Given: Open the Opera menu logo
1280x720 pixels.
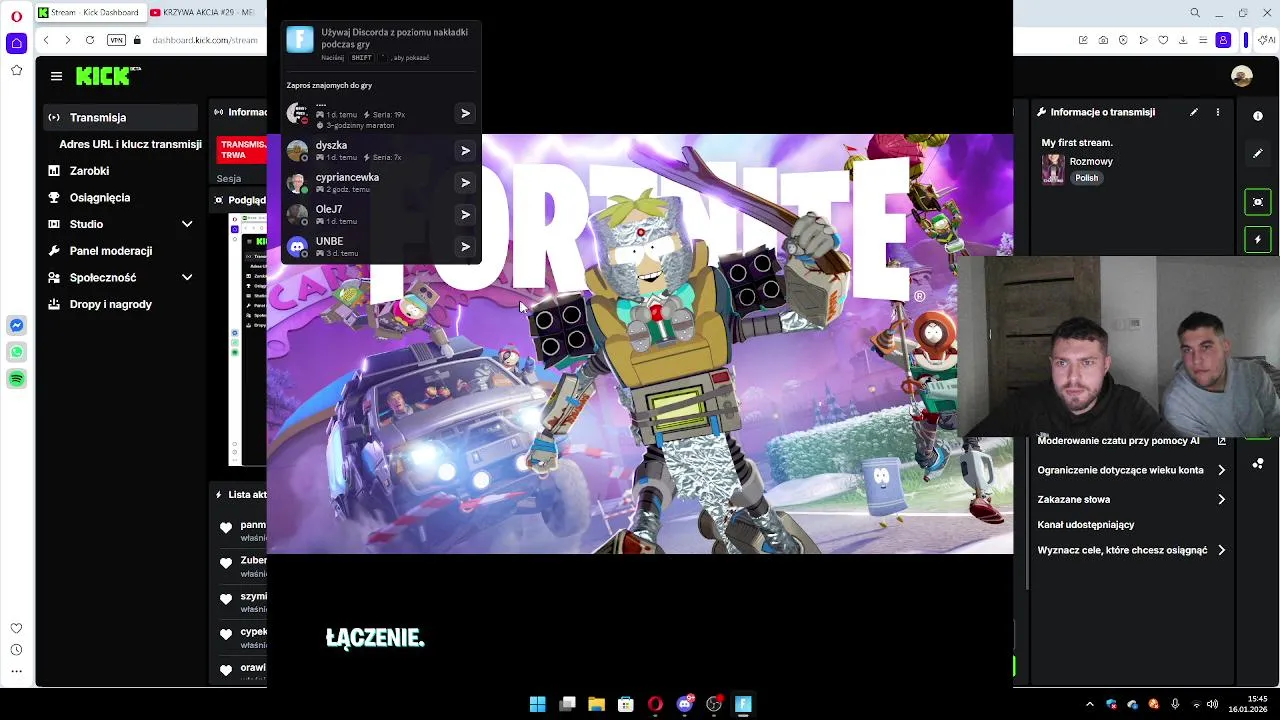Looking at the screenshot, I should click(16, 16).
